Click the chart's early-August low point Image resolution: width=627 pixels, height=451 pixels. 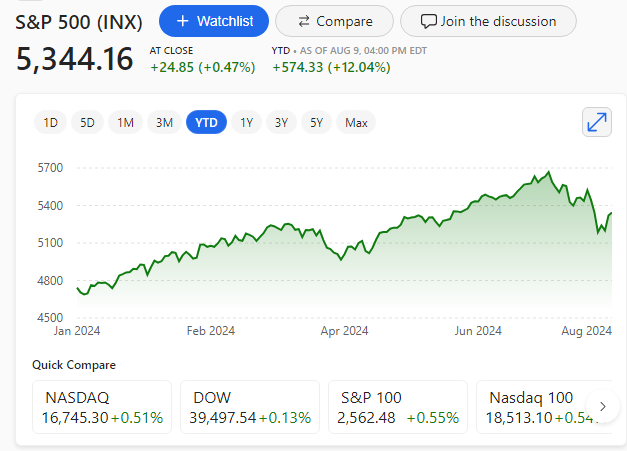[x=599, y=233]
